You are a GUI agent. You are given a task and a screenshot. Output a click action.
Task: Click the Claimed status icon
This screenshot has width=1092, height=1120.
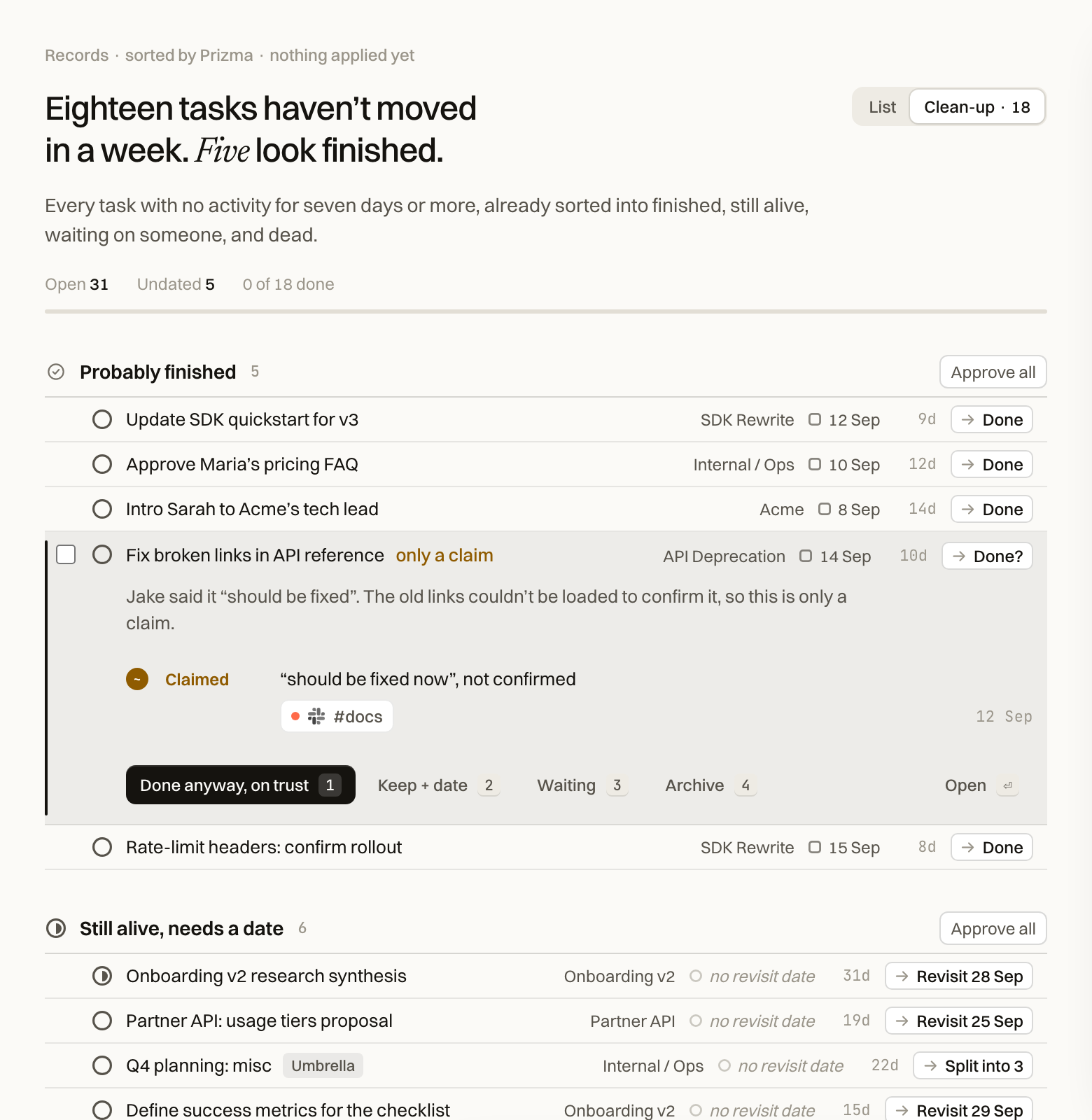[137, 679]
